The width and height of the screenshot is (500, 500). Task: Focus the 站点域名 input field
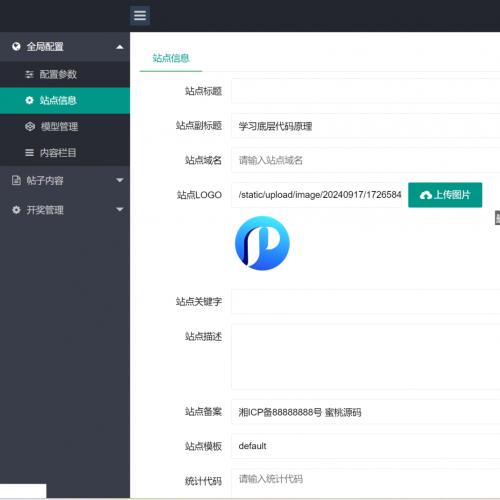tap(366, 160)
